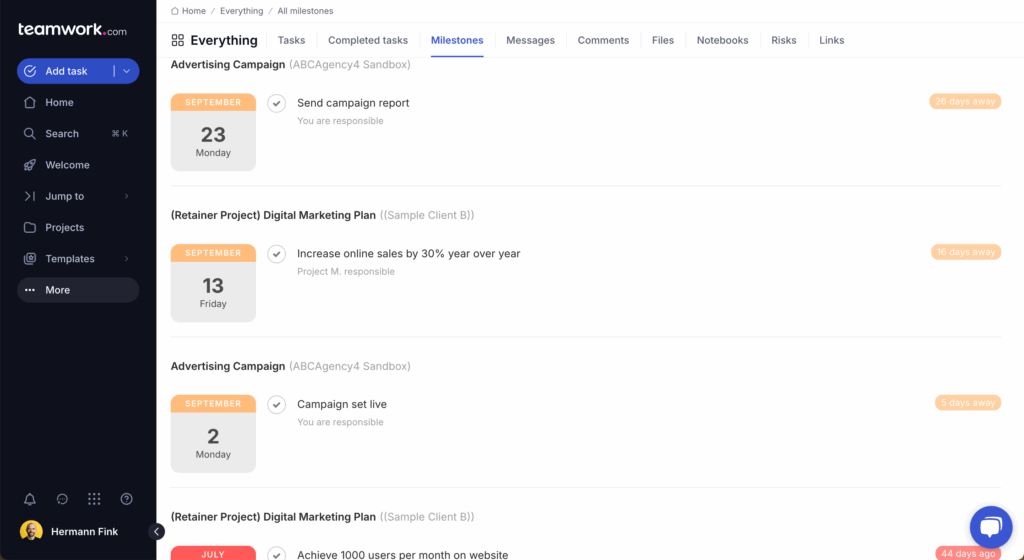Click the More three-dots icon
This screenshot has width=1024, height=560.
[29, 290]
